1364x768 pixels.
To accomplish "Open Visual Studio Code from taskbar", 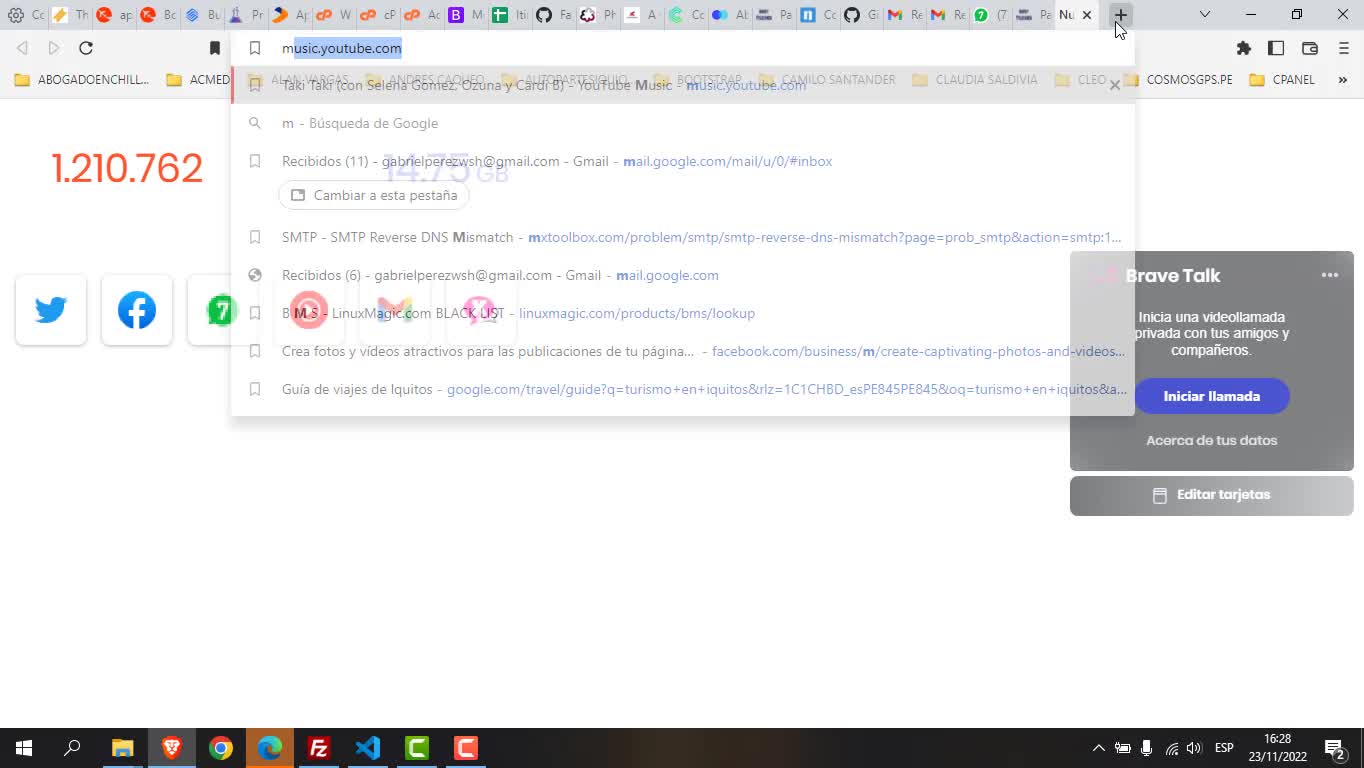I will (368, 748).
